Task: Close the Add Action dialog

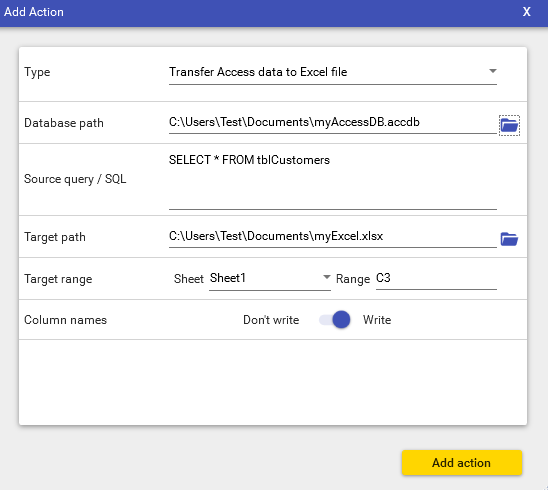Action: pyautogui.click(x=527, y=12)
